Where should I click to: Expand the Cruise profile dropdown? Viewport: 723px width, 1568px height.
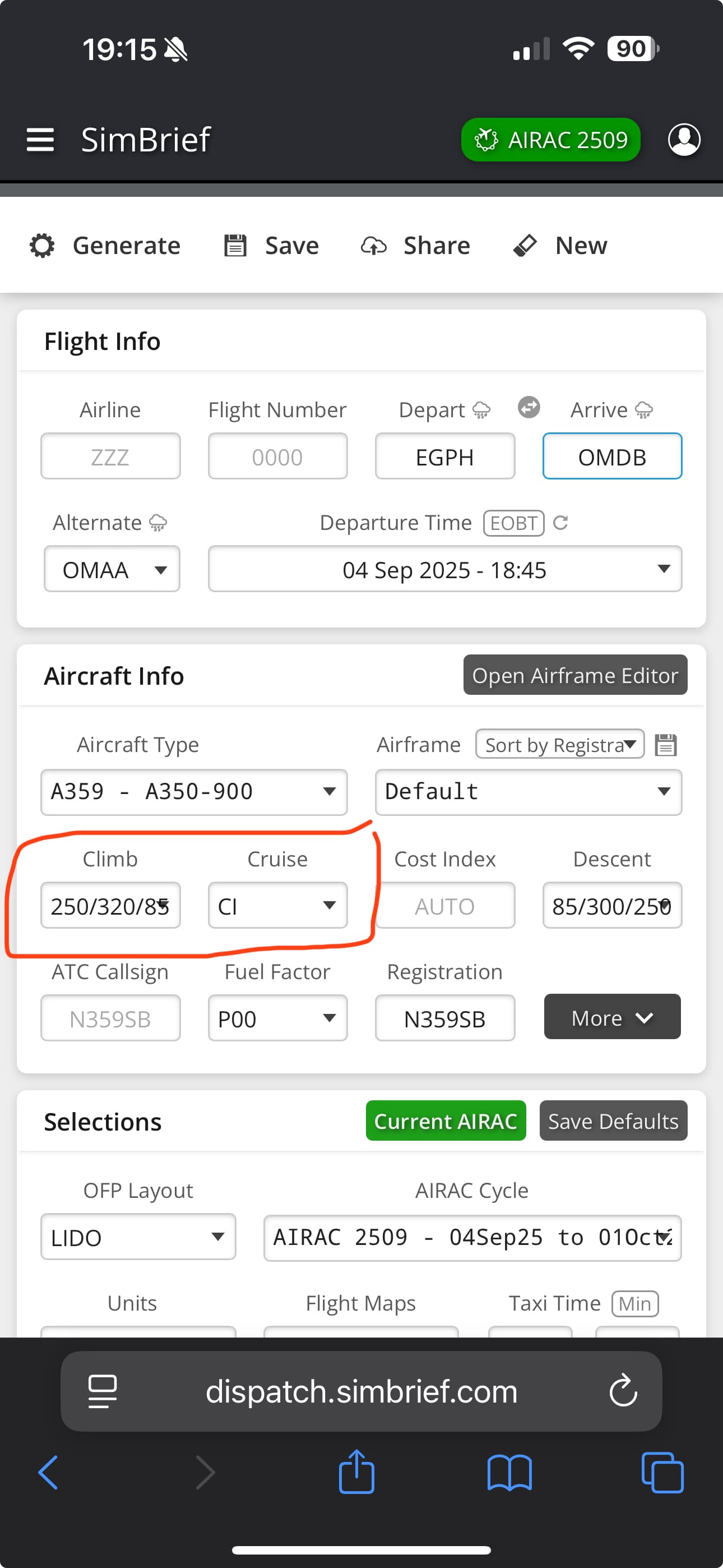pos(277,906)
